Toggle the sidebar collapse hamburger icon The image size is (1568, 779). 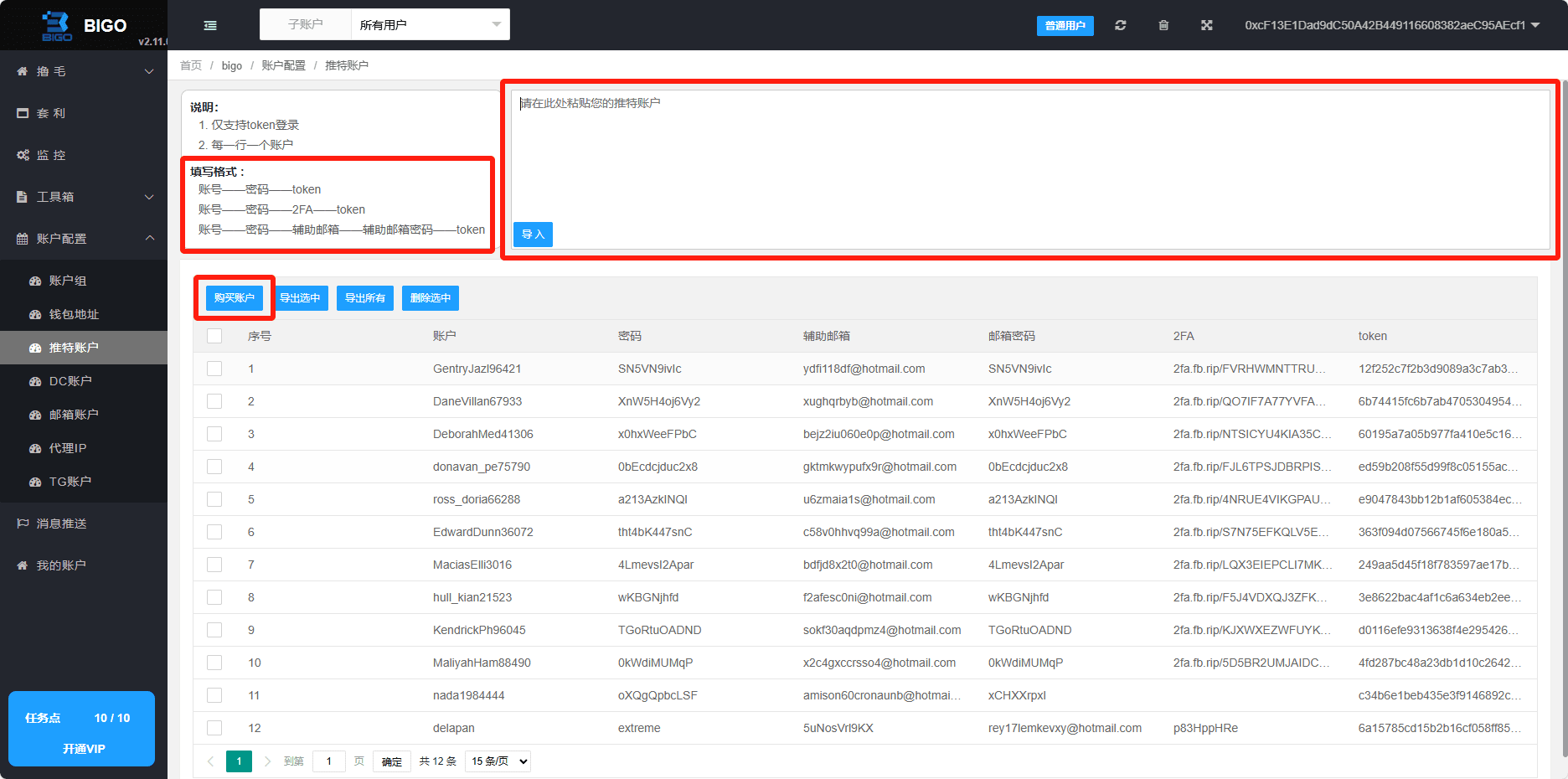[x=210, y=25]
